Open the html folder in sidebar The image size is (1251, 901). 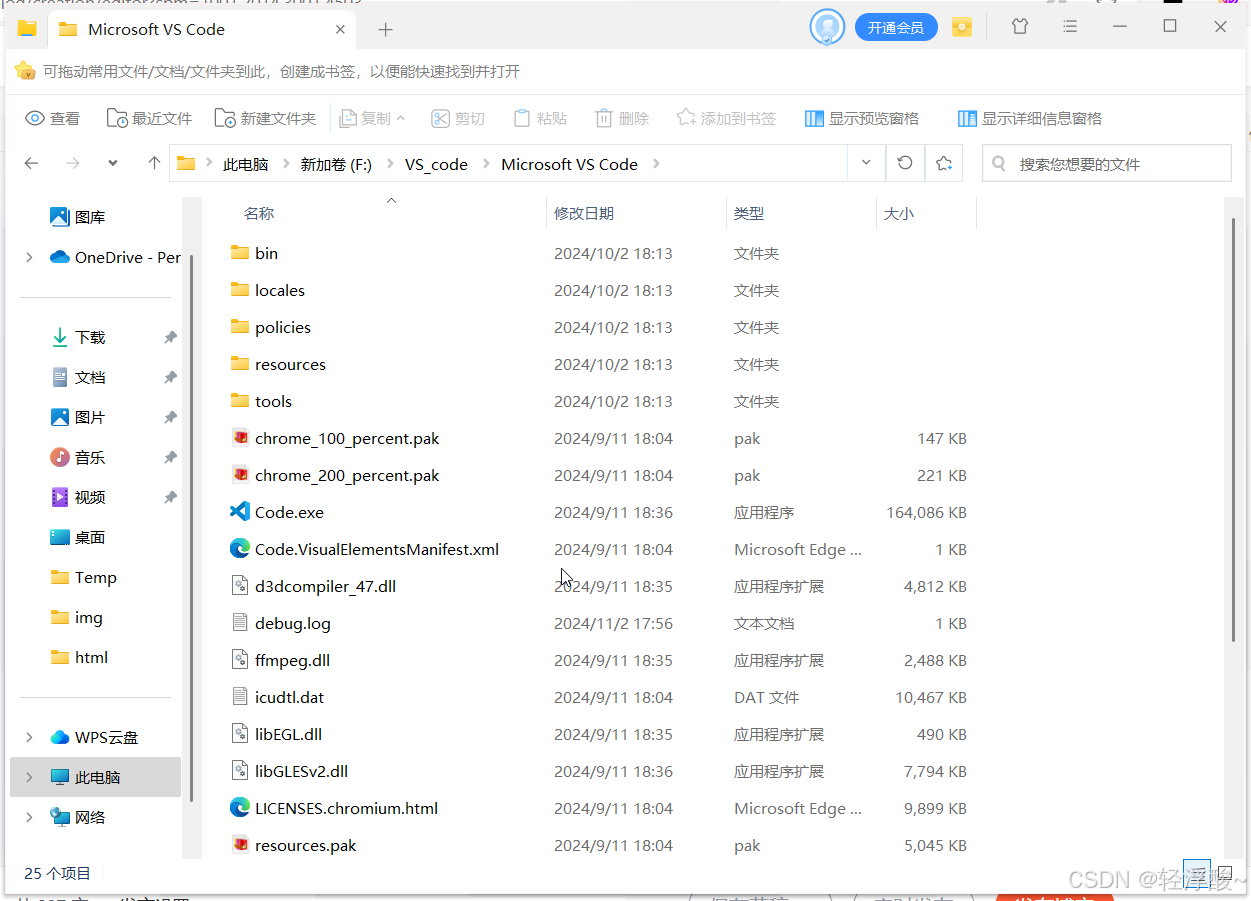click(x=79, y=657)
